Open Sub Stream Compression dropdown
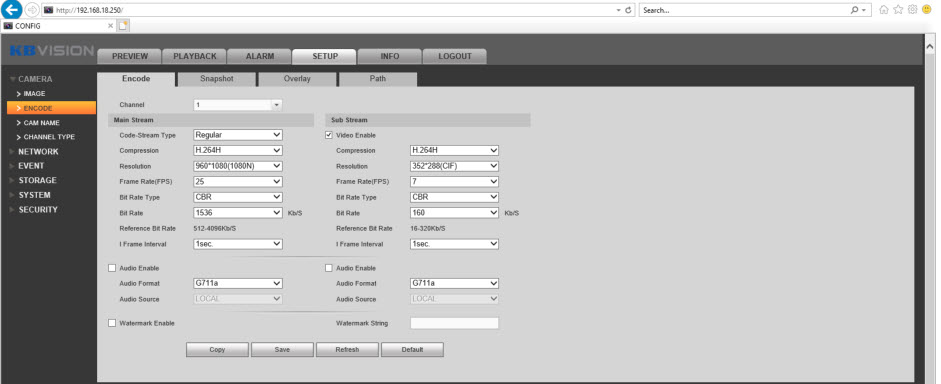This screenshot has height=384, width=941. [x=454, y=151]
